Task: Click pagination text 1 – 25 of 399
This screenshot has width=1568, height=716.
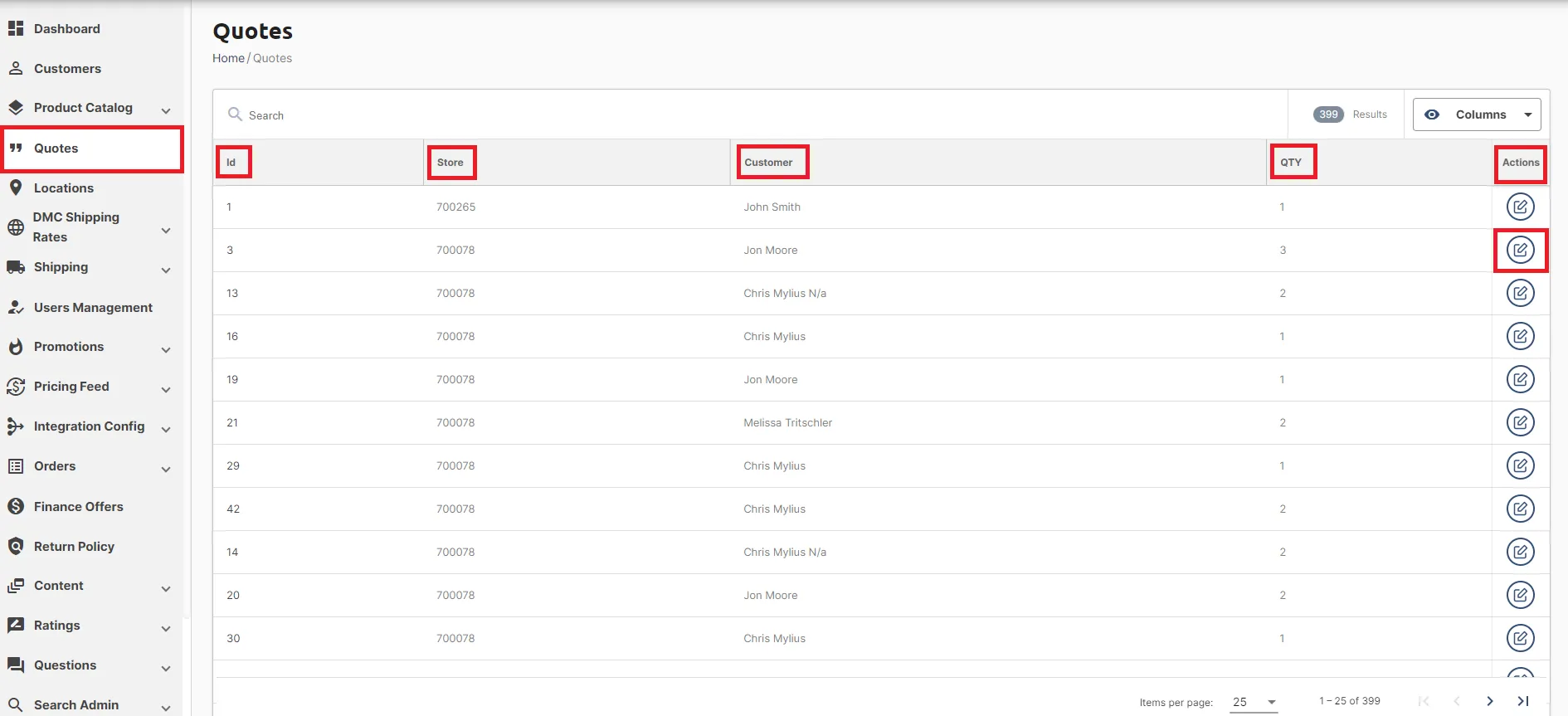Action: tap(1350, 701)
